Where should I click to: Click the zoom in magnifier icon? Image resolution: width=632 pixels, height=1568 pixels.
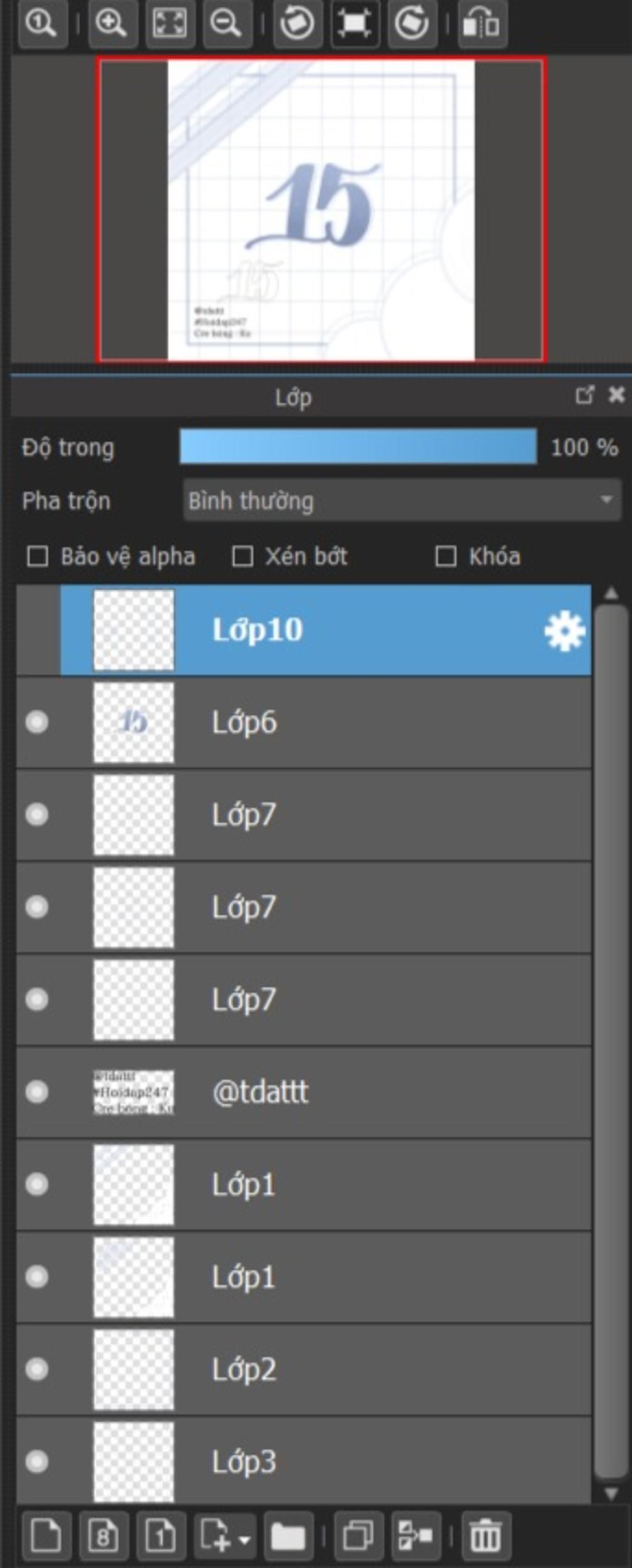pos(112,24)
